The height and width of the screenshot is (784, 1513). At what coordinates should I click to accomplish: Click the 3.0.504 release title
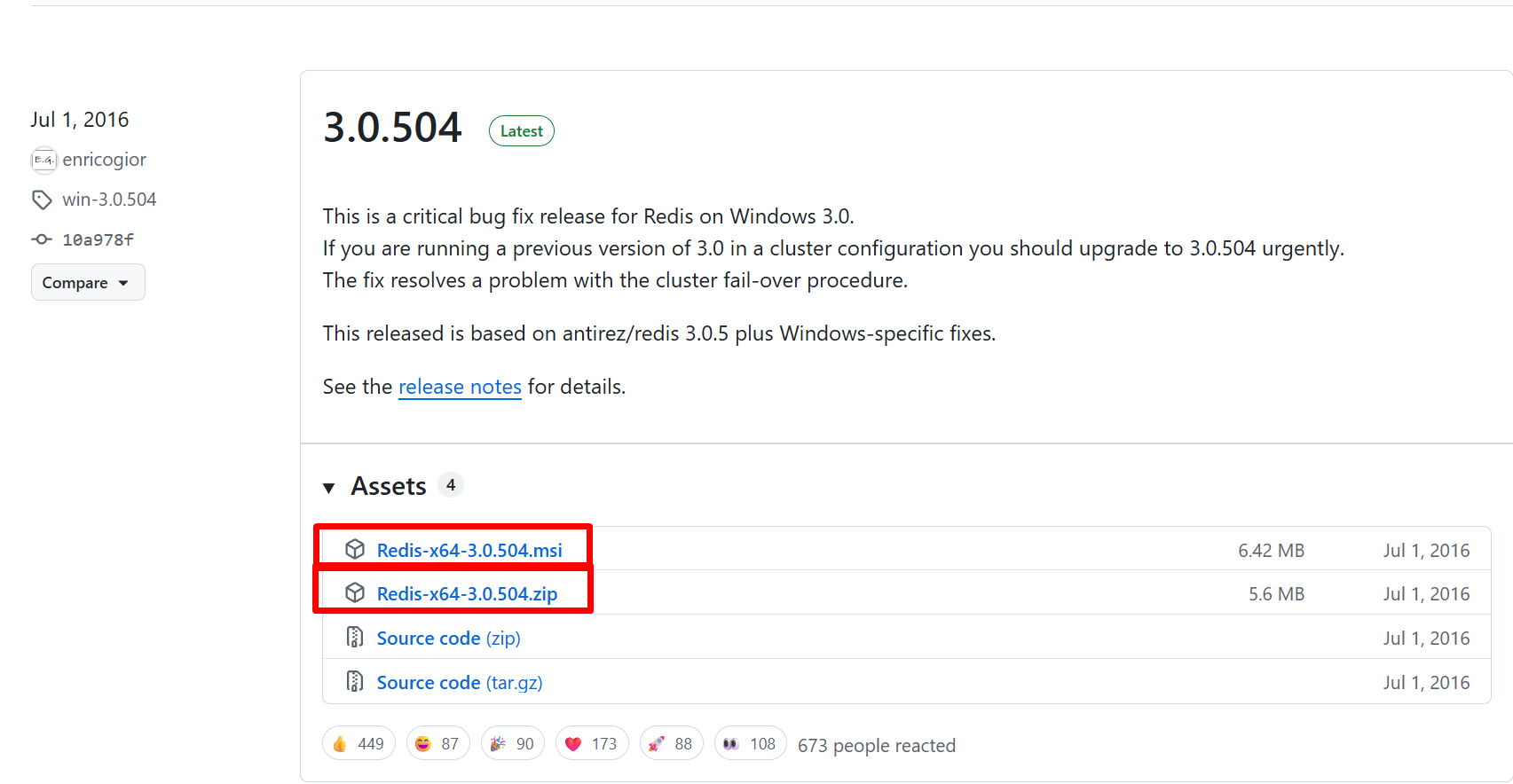392,128
